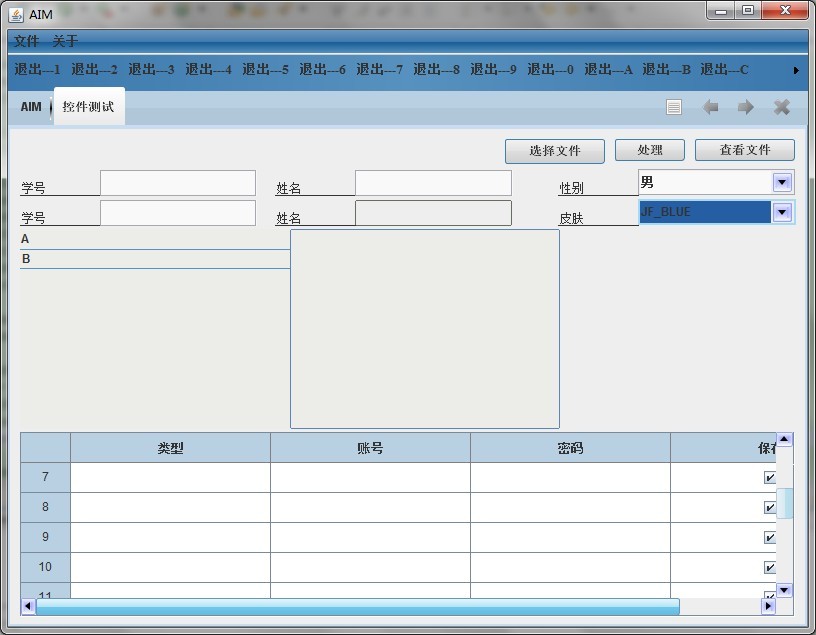Image resolution: width=816 pixels, height=635 pixels.
Task: Click the 选择文件 button
Action: 555,151
